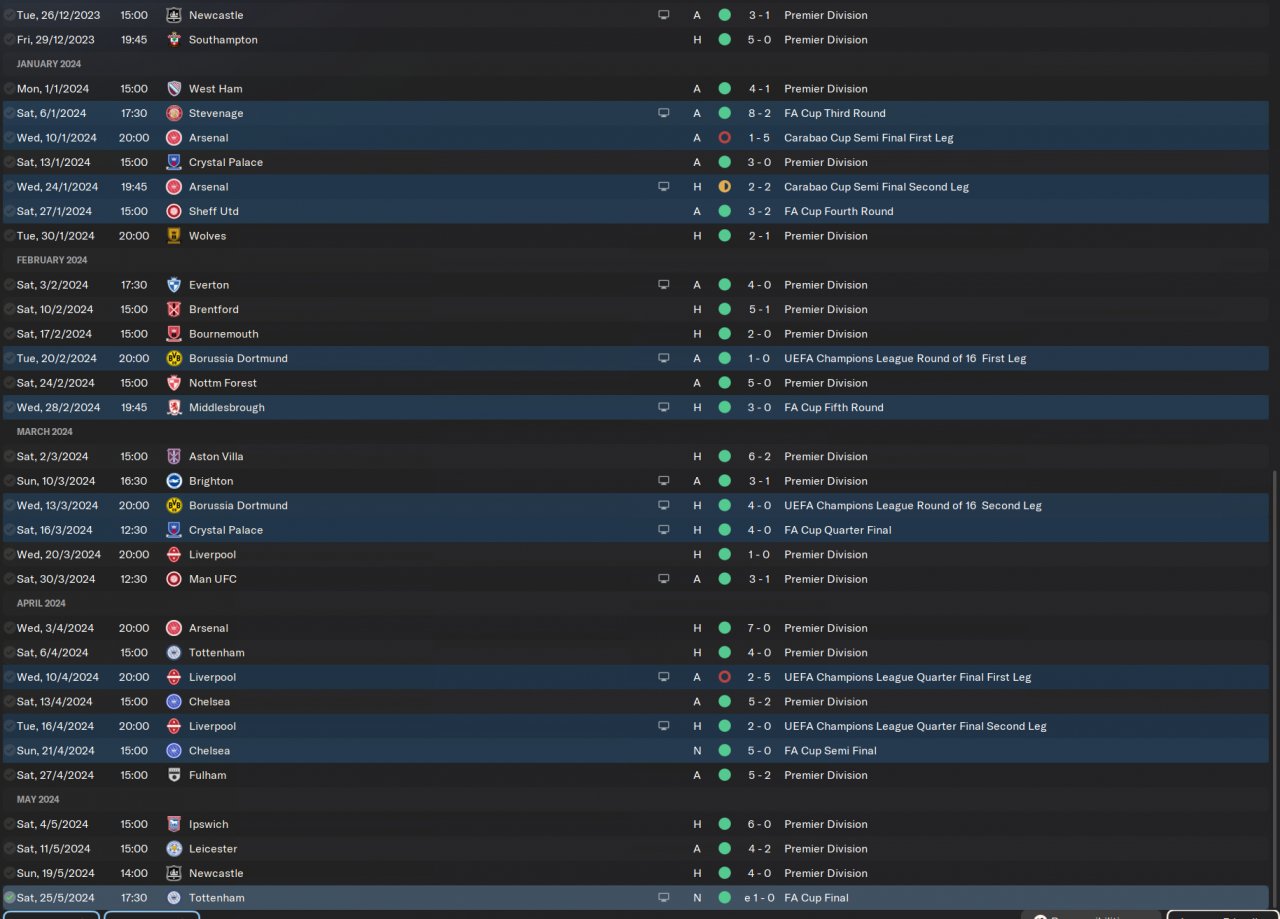Viewport: 1280px width, 919px height.
Task: Open the 7 - 0 result against Arsenal
Action: [759, 628]
